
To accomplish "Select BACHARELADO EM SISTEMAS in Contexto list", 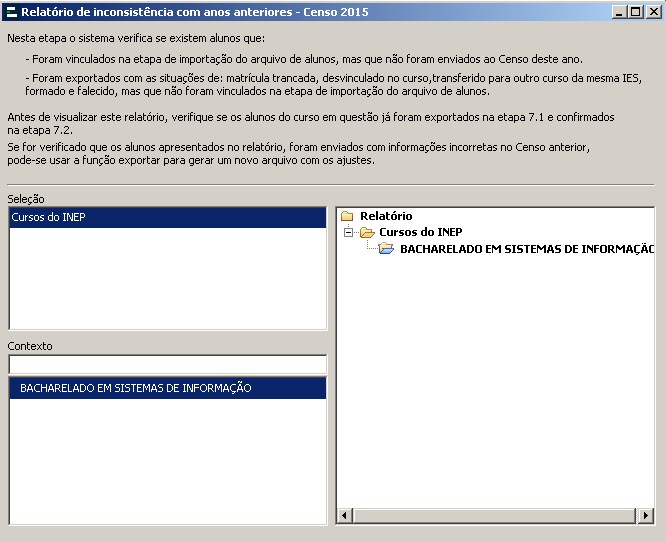I will click(135, 388).
